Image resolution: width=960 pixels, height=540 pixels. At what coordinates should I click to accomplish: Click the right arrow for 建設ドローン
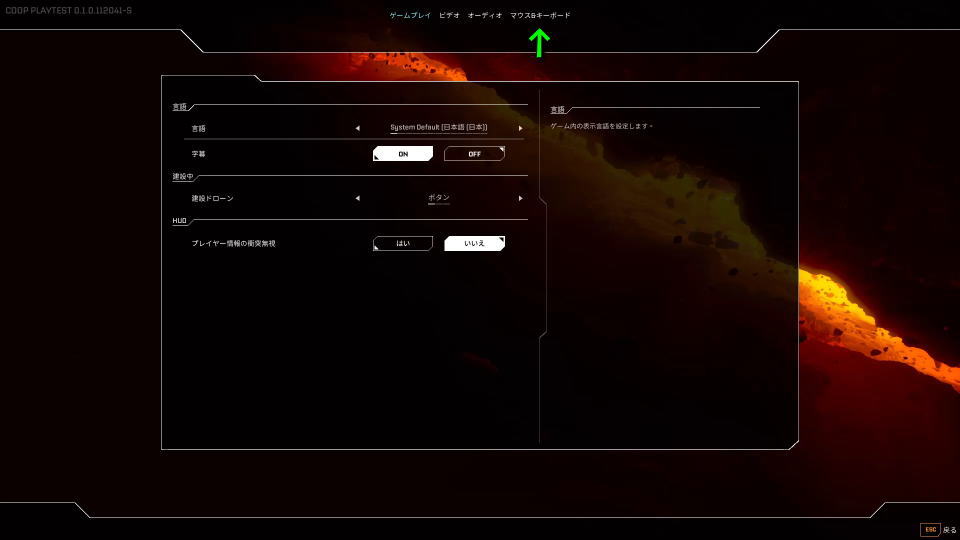click(520, 198)
